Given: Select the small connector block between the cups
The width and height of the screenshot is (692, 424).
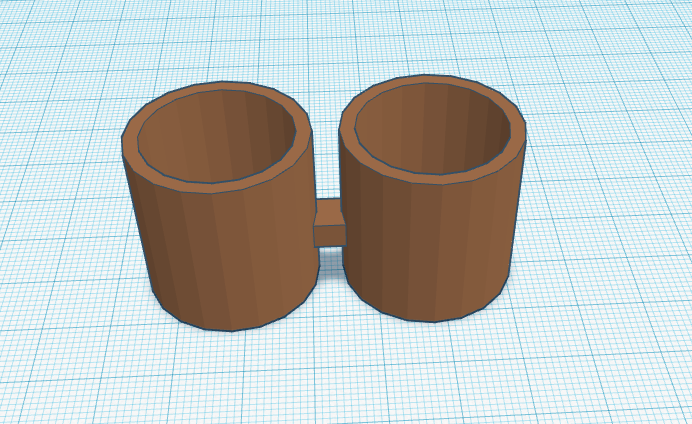Looking at the screenshot, I should (329, 223).
